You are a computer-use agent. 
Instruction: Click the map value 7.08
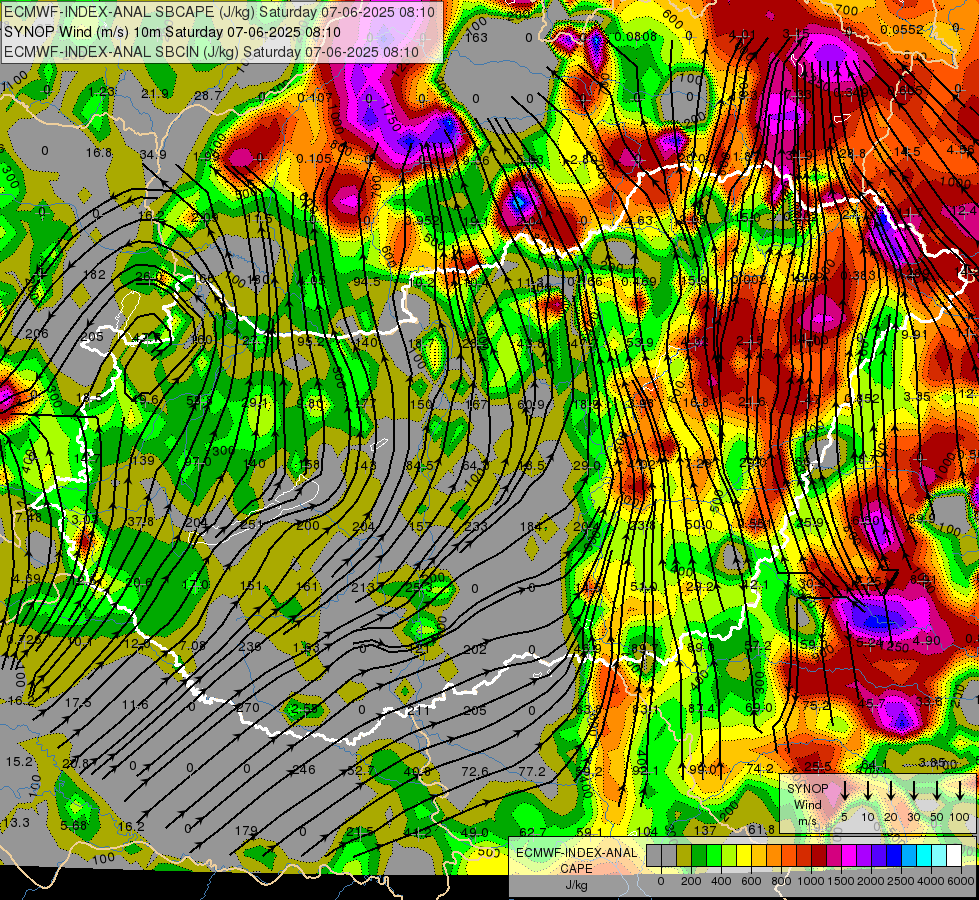coord(192,645)
